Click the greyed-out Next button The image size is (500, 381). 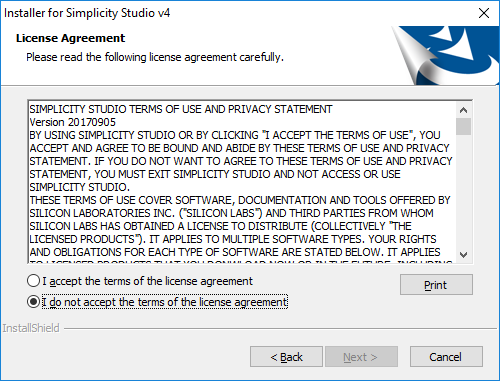tap(361, 357)
